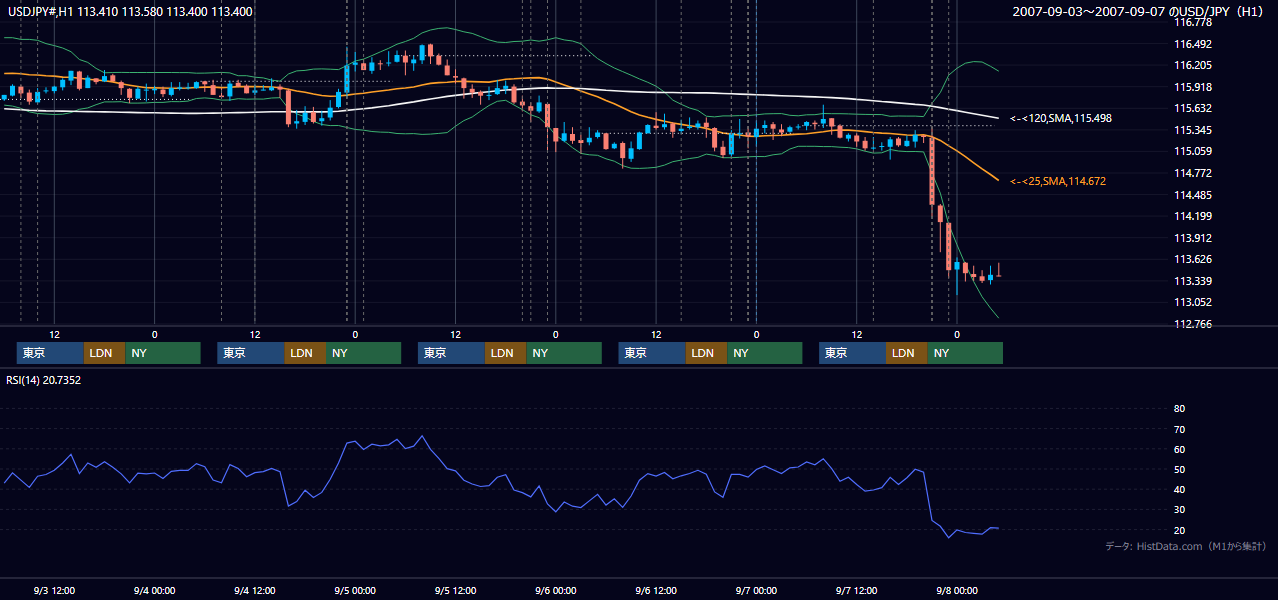Click price axis value 113.052
Screen dimensions: 1278x600
tap(1193, 302)
